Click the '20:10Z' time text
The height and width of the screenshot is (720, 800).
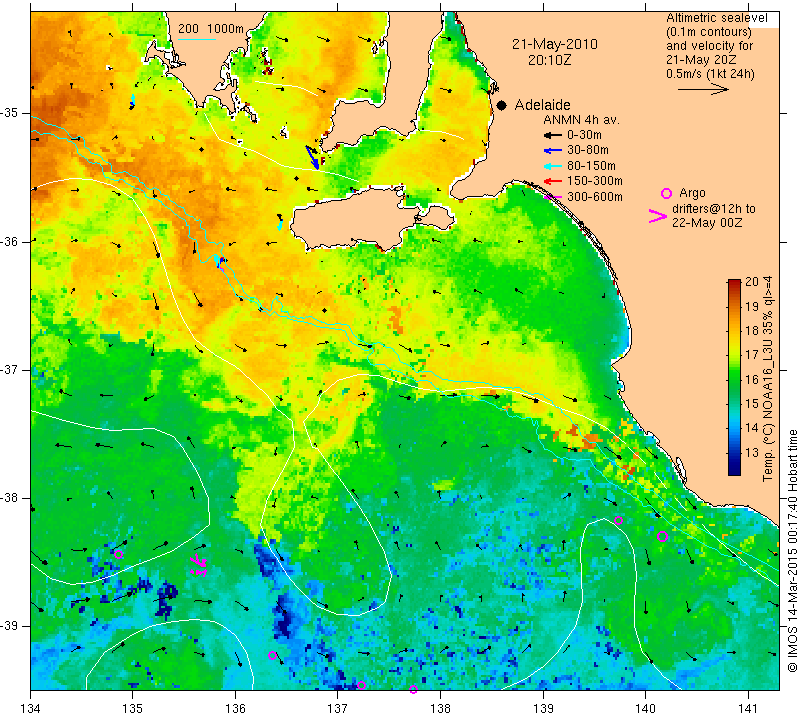click(549, 60)
